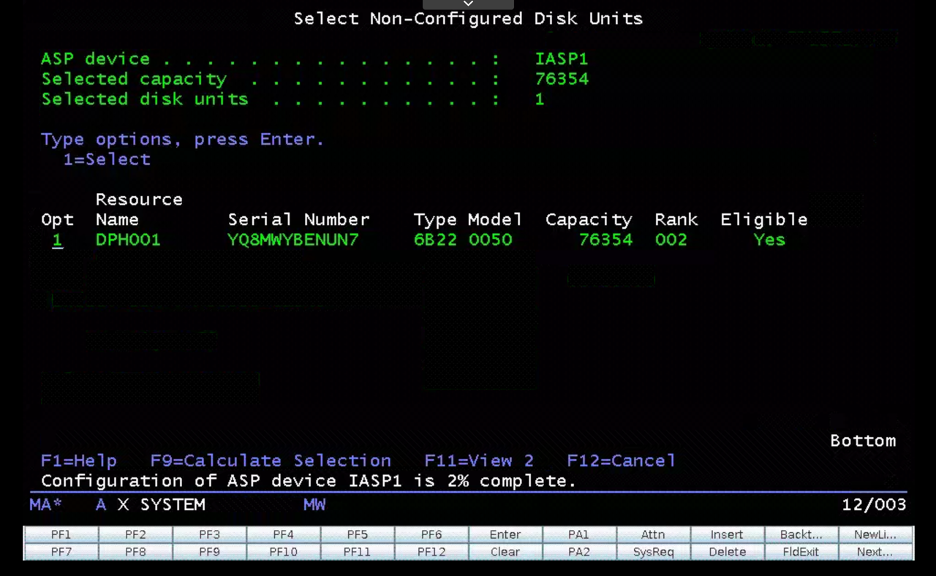
Task: Click the Enter key button
Action: [x=506, y=534]
